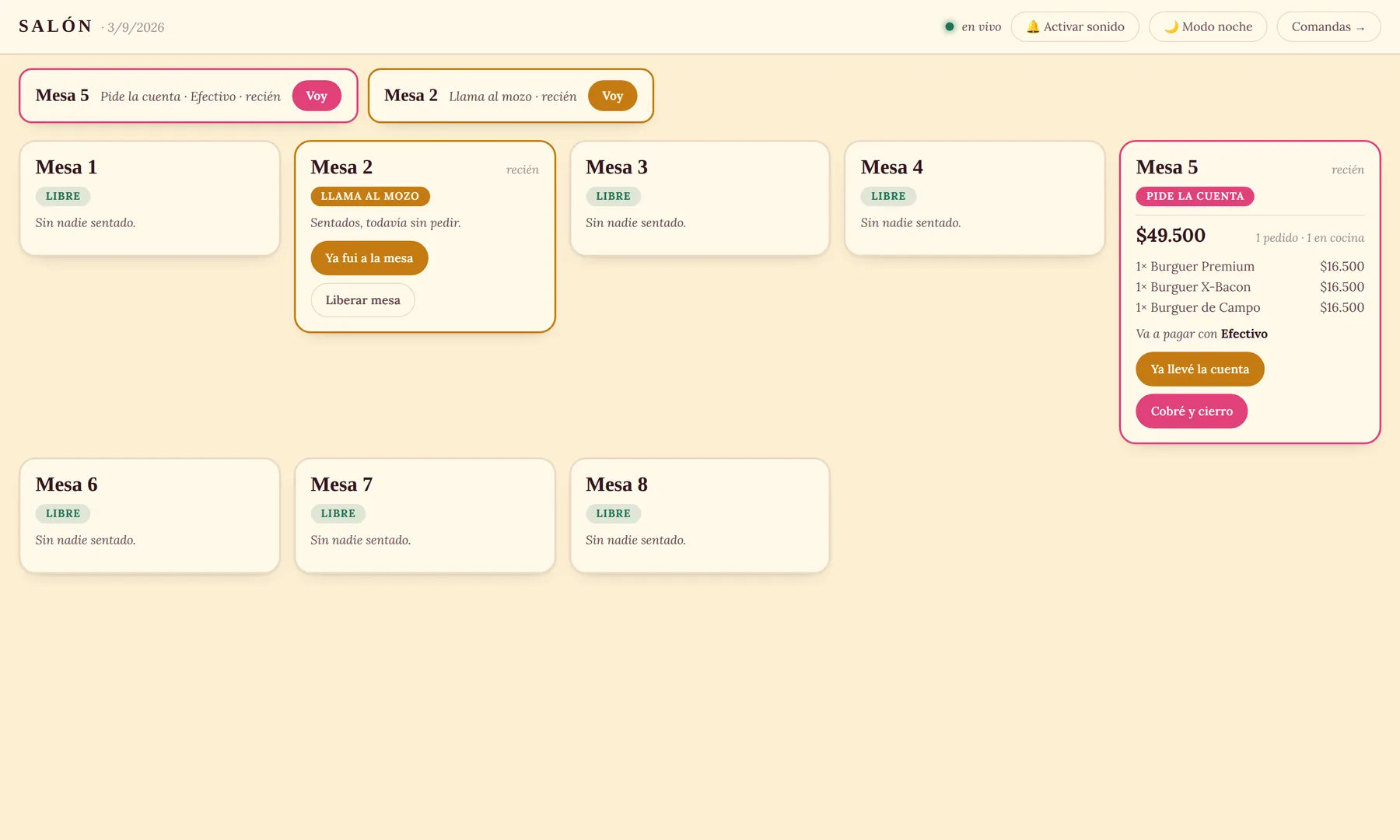Click 'Va a pagar con Efectivo' text
The height and width of the screenshot is (840, 1400).
(x=1202, y=334)
